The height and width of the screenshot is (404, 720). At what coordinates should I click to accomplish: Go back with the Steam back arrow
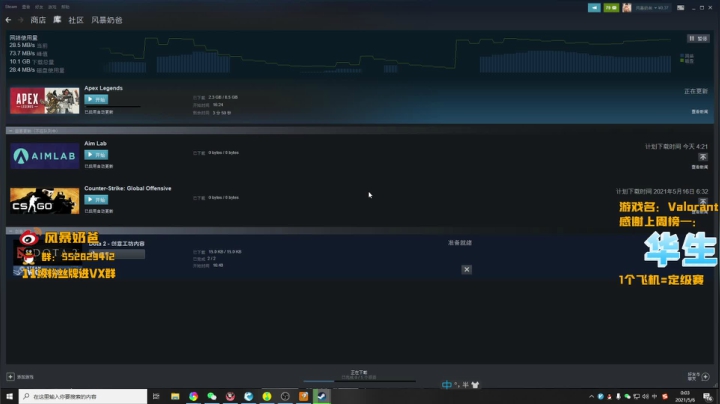point(8,20)
